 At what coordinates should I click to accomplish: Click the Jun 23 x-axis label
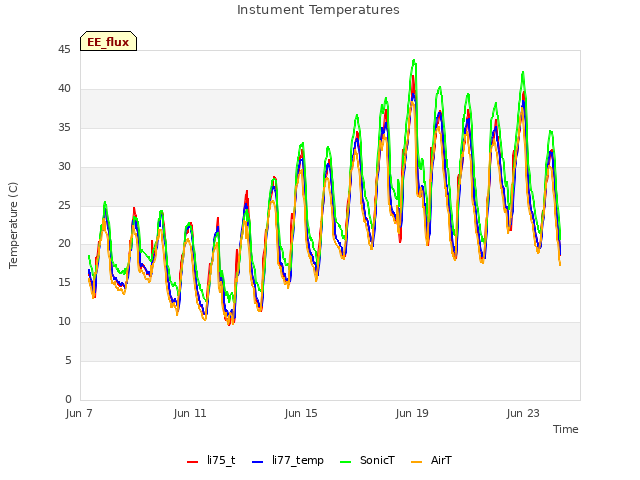coord(523,413)
